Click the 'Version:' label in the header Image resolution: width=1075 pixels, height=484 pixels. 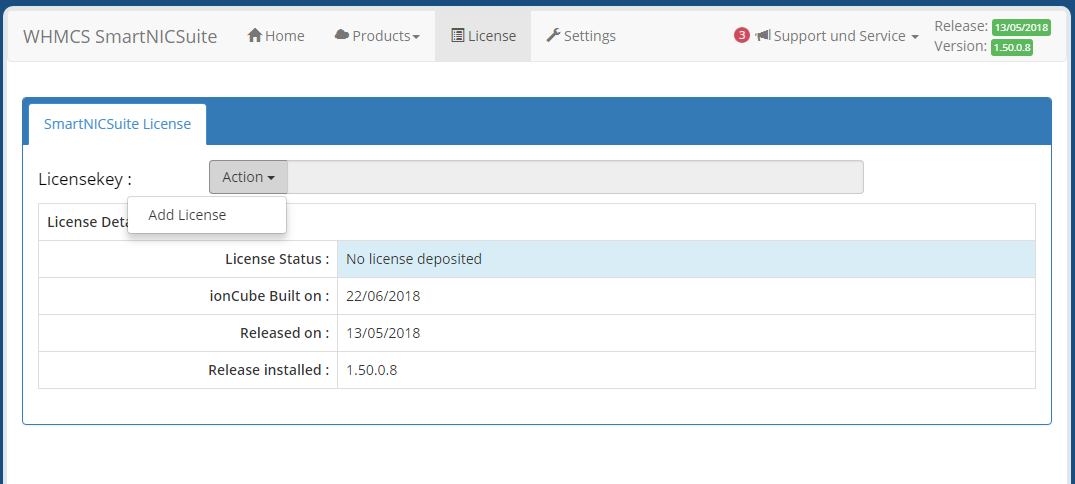pyautogui.click(x=961, y=47)
